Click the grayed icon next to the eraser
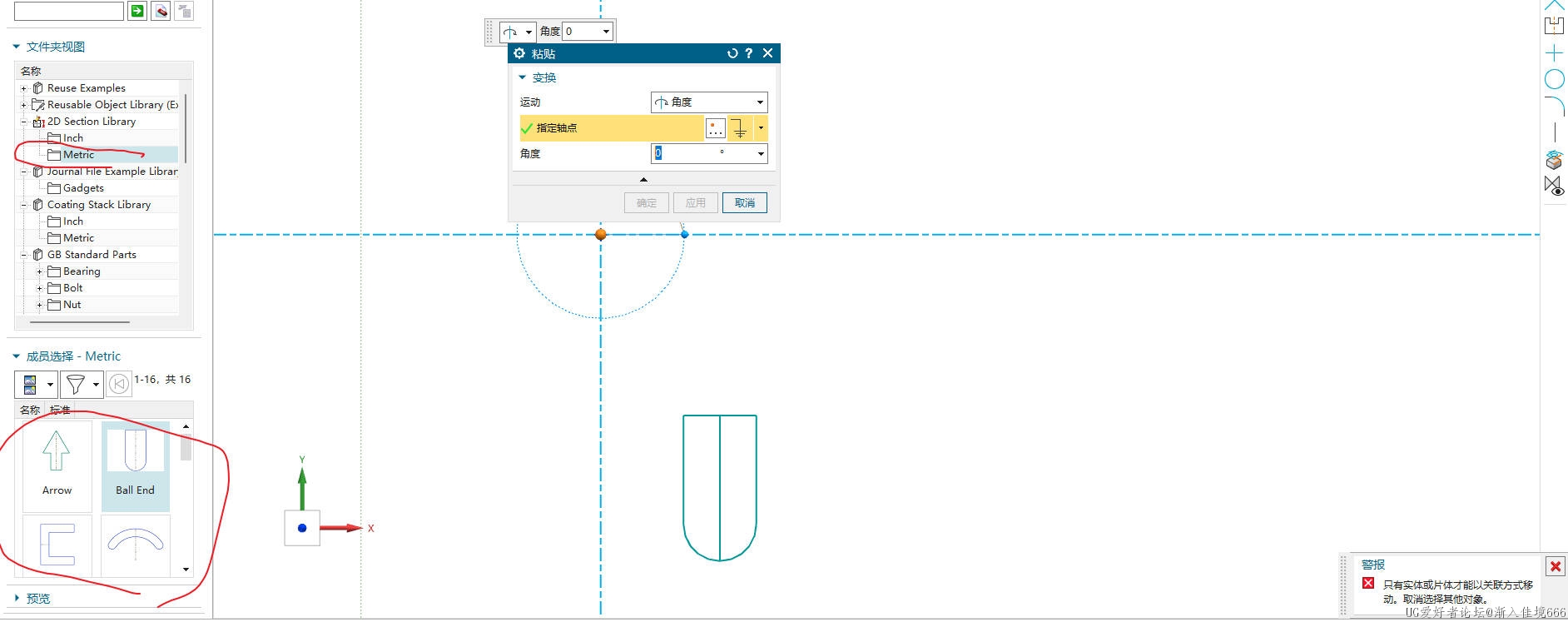 click(184, 11)
